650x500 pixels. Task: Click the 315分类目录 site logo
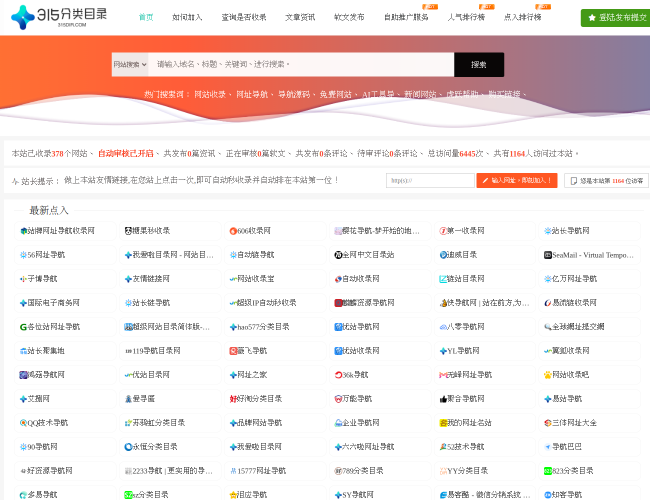(59, 17)
